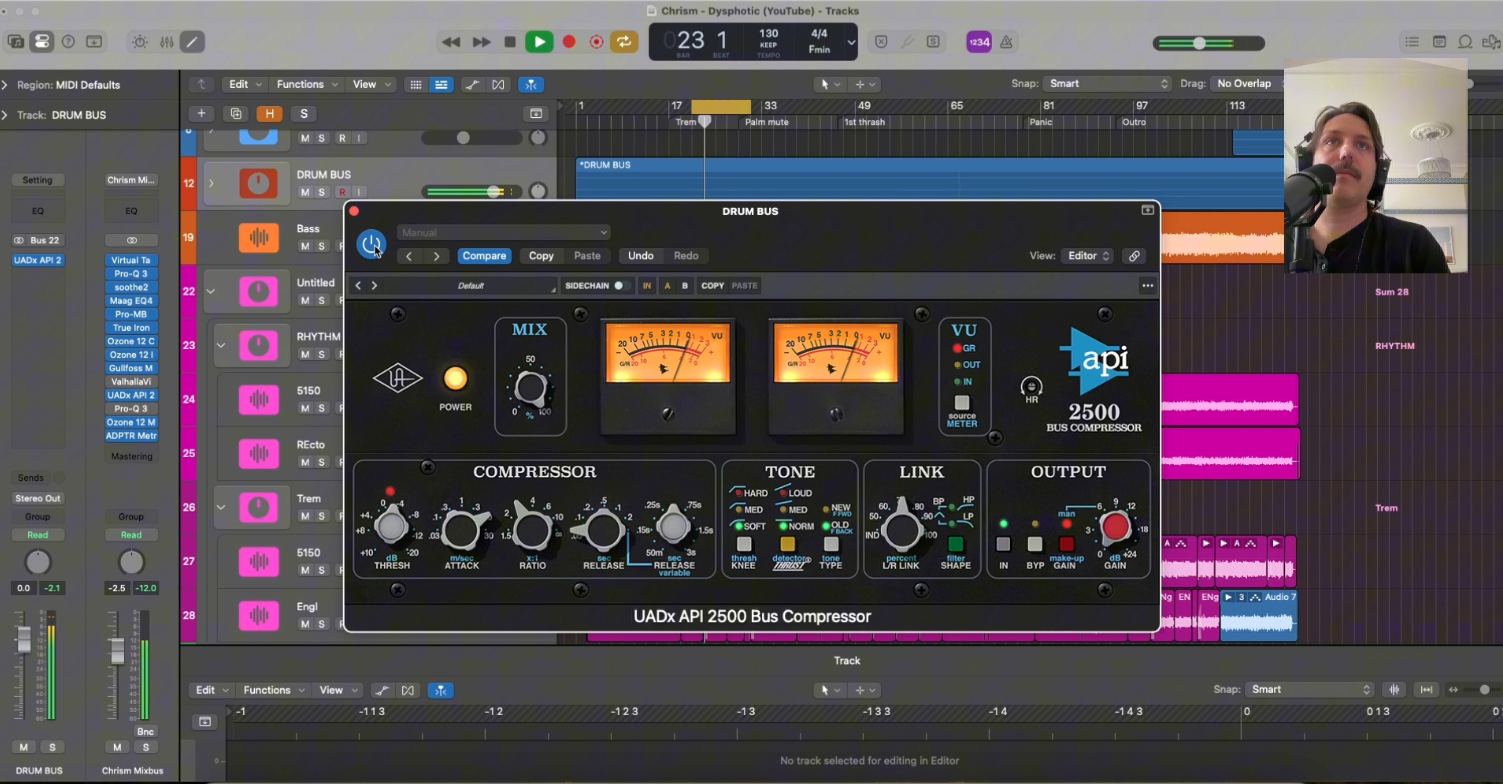Viewport: 1503px width, 784px height.
Task: Open the plugin View Editor dropdown
Action: click(x=1087, y=256)
